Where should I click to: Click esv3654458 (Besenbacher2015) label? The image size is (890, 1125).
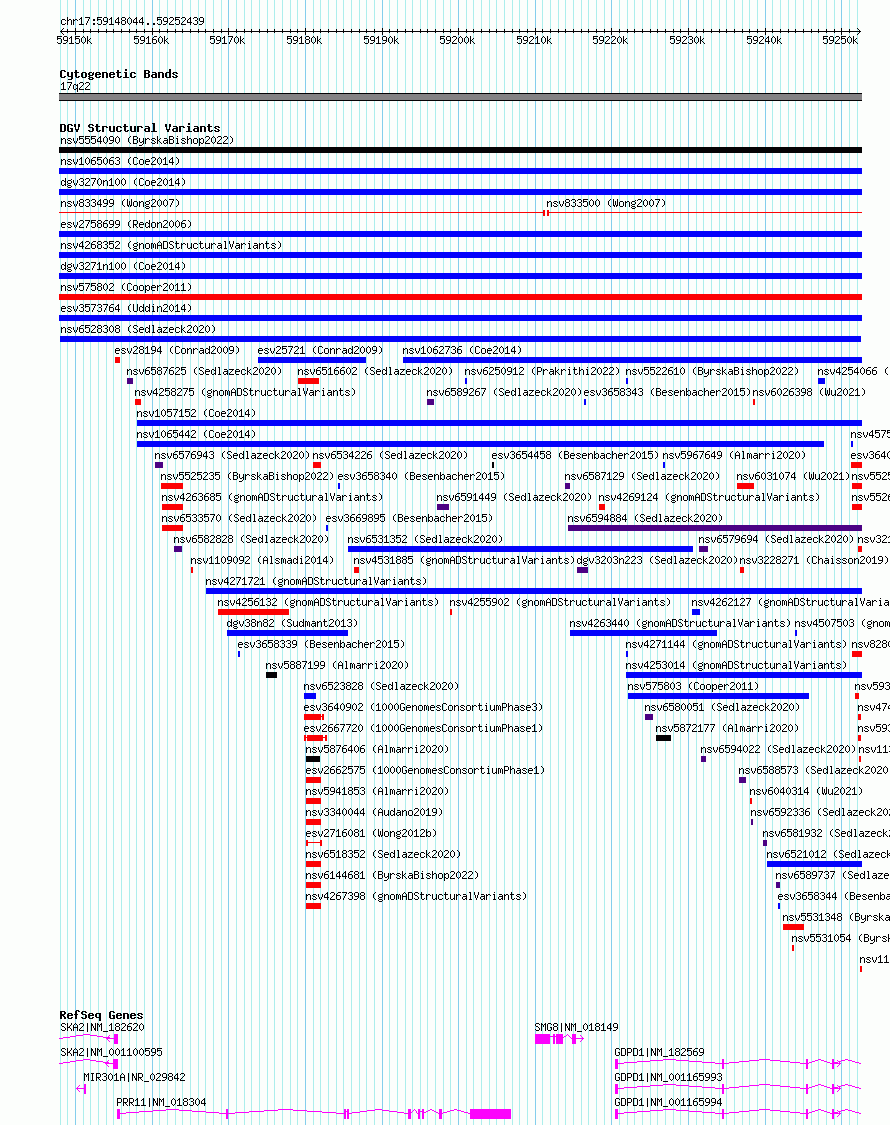click(575, 455)
